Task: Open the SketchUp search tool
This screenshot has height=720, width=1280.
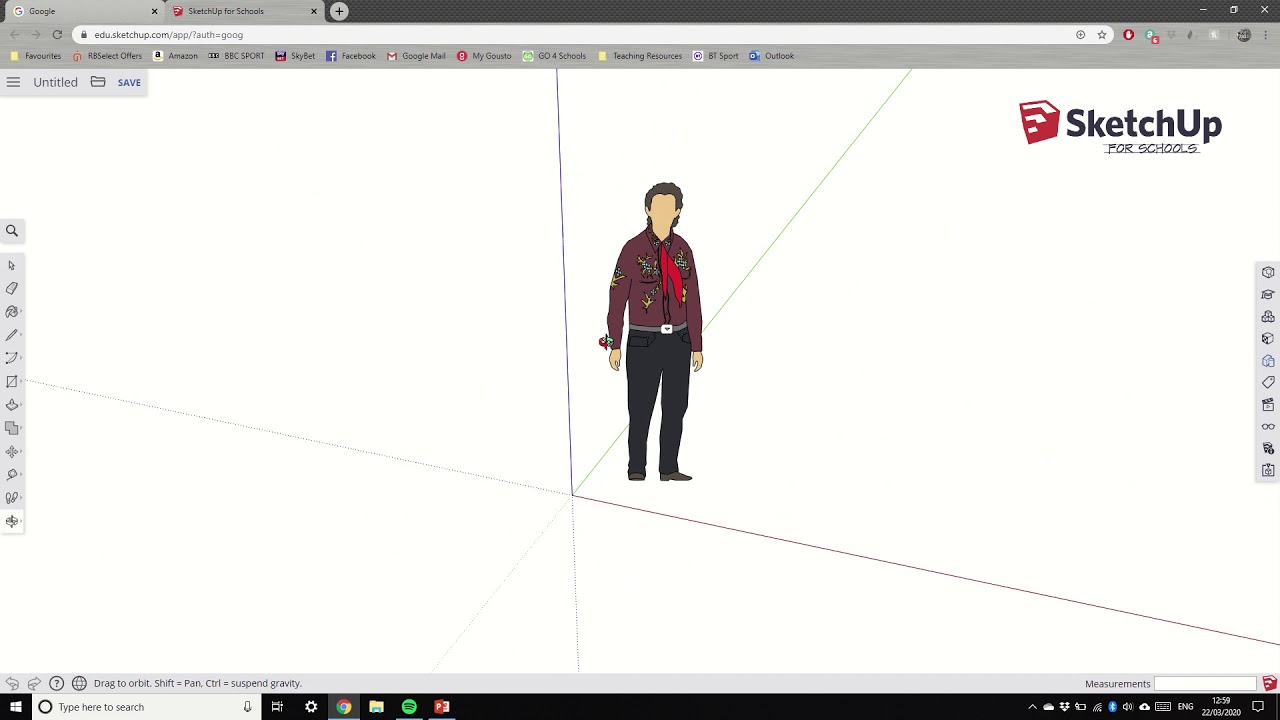Action: point(12,231)
